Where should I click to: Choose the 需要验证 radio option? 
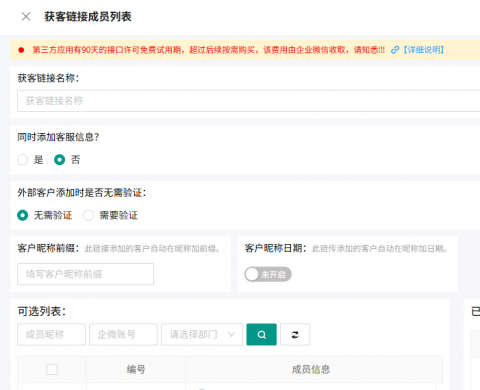click(x=88, y=215)
